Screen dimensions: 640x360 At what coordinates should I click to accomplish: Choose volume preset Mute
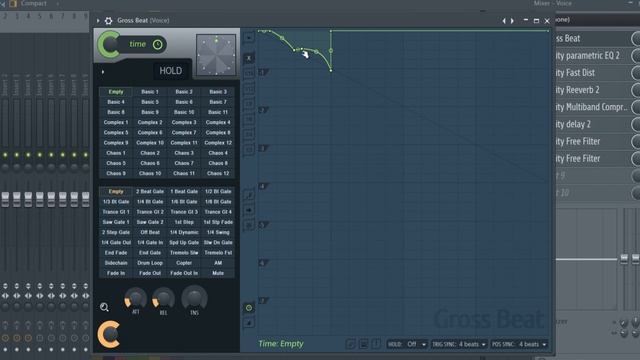point(218,273)
